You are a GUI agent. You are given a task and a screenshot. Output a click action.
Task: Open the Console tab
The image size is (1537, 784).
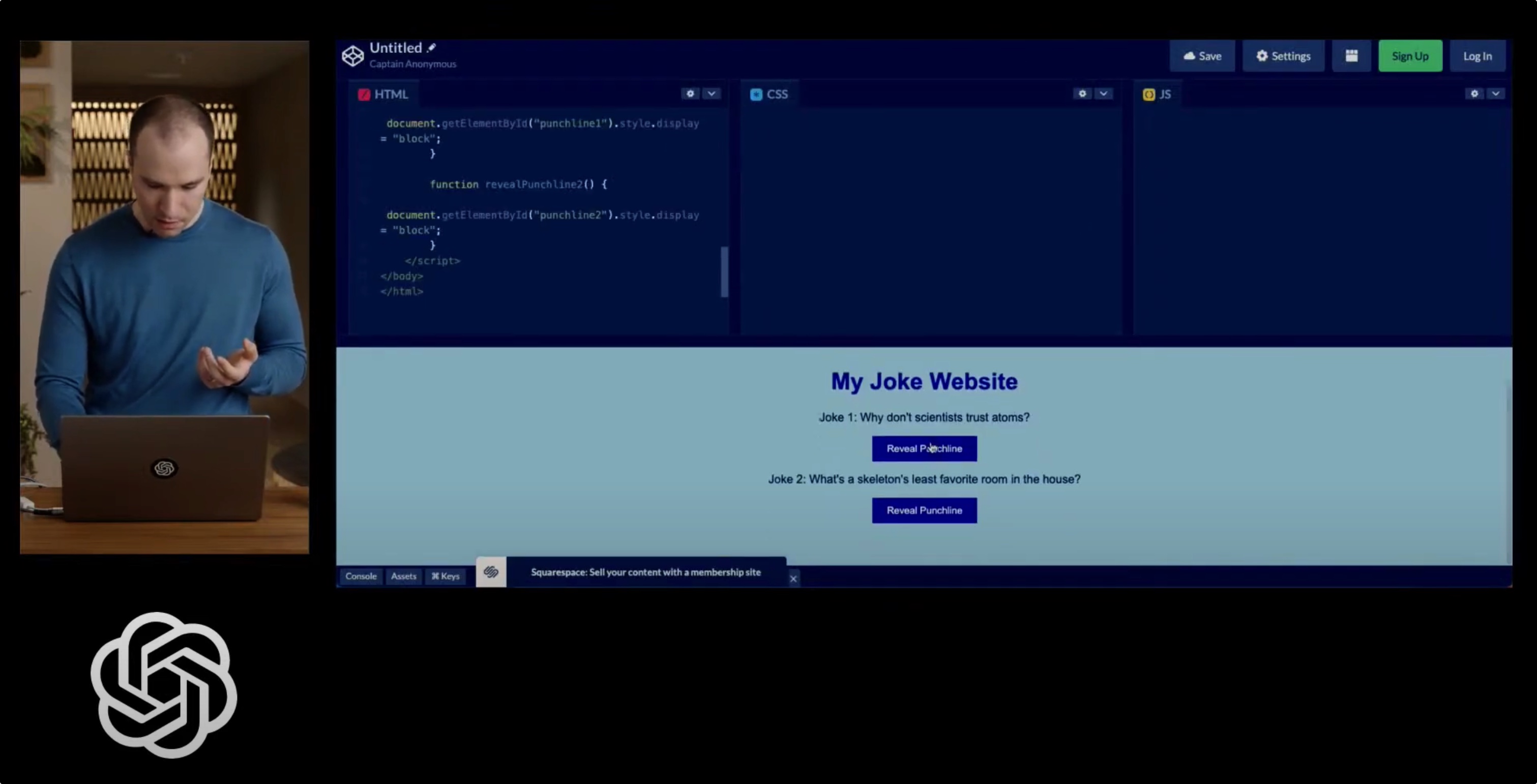361,577
